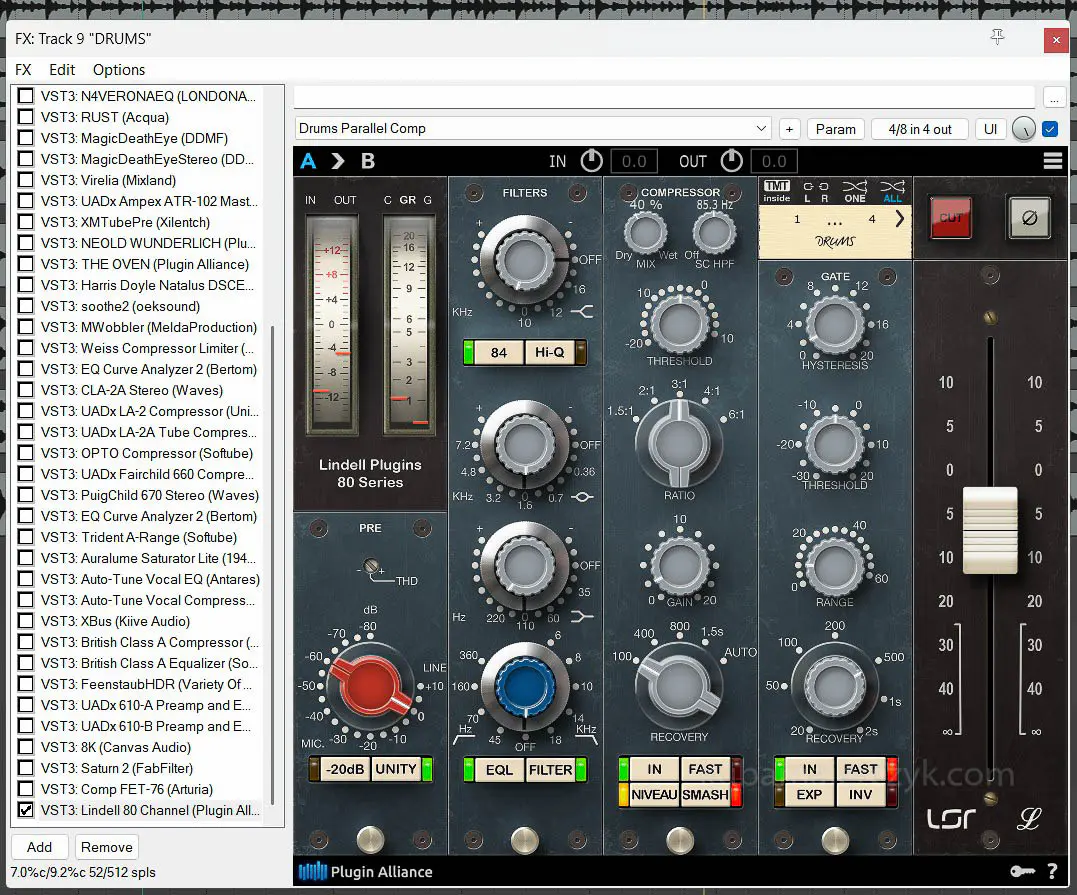The image size is (1077, 895).
Task: Open the plugin hamburger menu
Action: tap(1052, 161)
